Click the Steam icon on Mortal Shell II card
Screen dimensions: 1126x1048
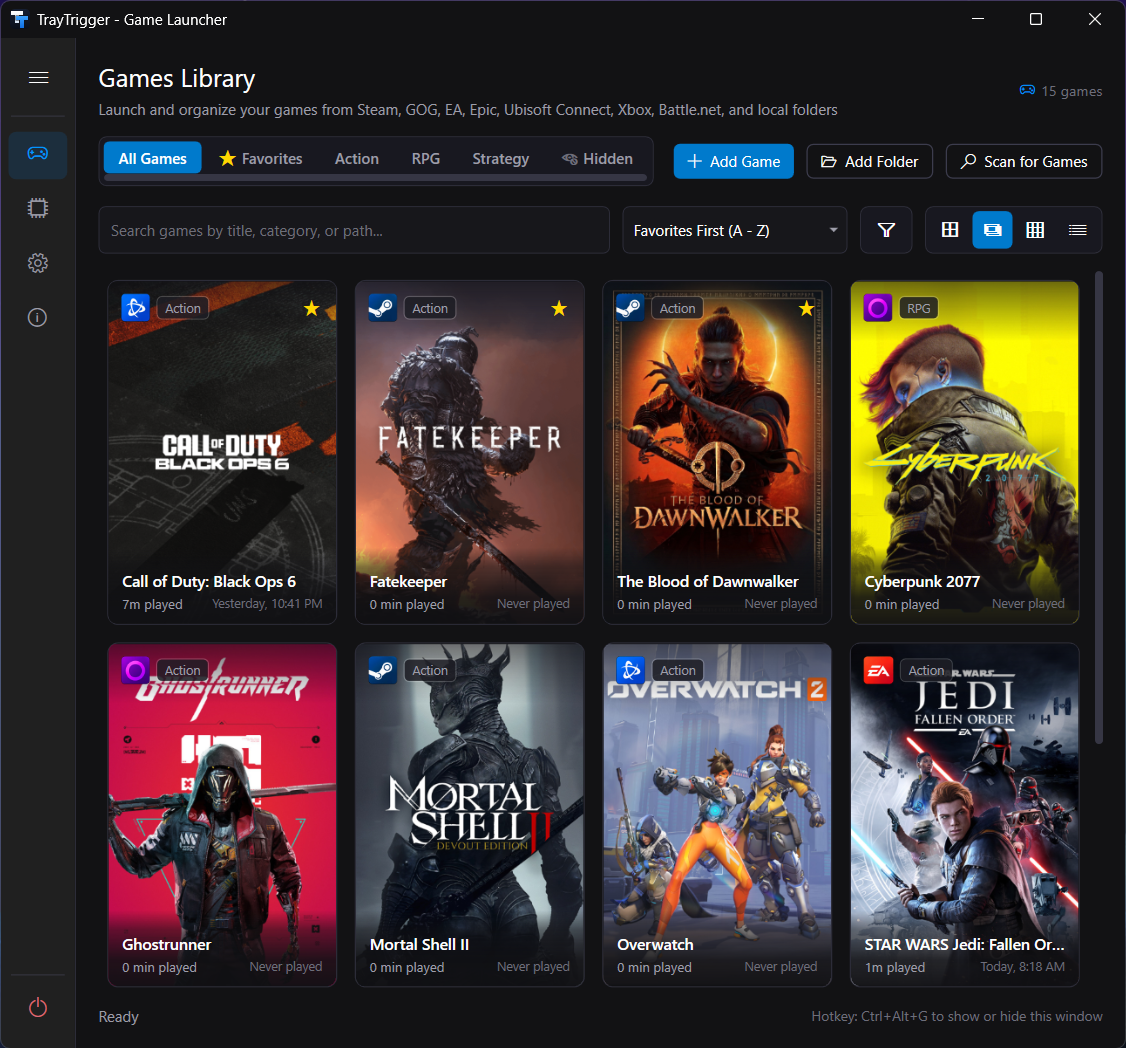click(x=383, y=670)
